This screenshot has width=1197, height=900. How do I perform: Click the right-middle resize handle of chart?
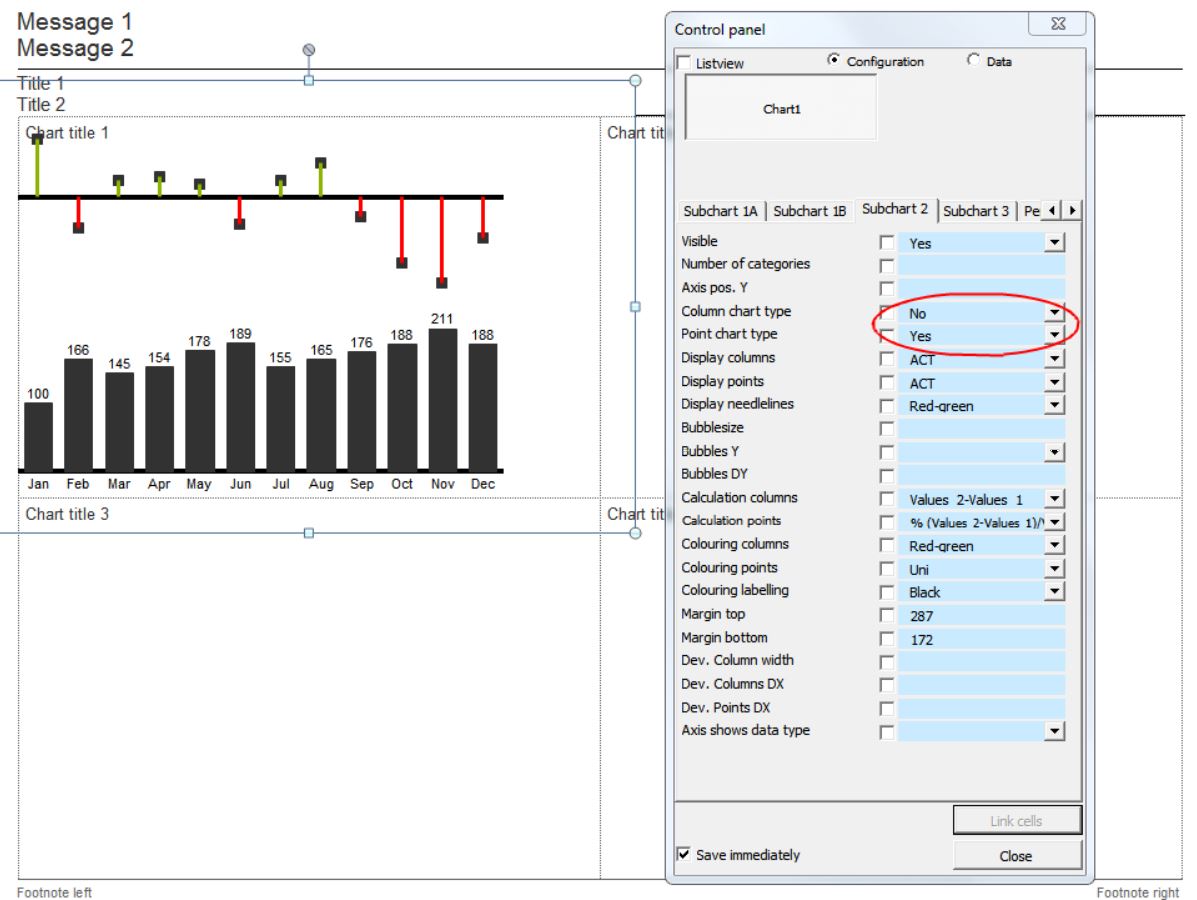635,307
